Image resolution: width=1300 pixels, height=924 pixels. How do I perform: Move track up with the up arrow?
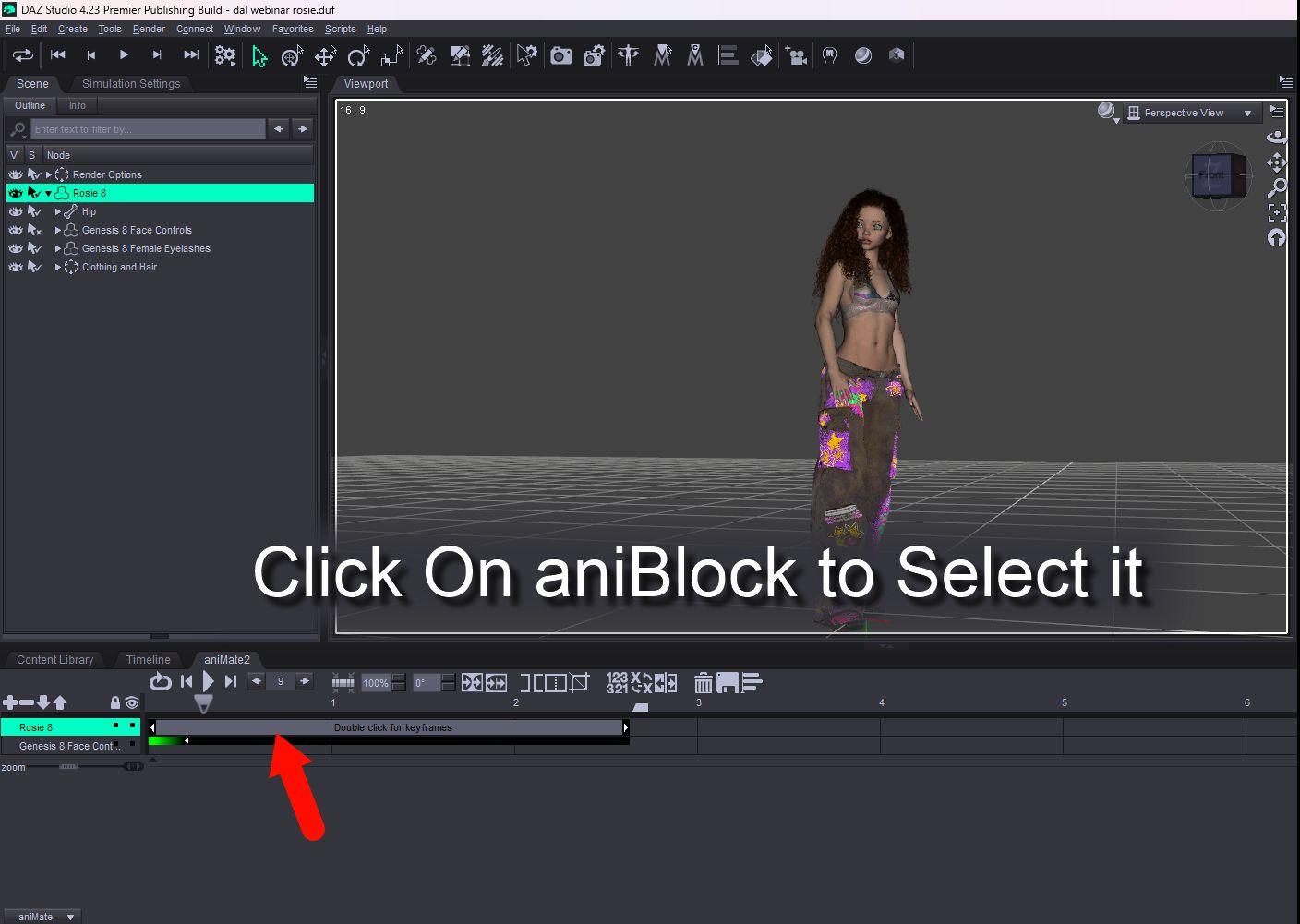(x=60, y=703)
